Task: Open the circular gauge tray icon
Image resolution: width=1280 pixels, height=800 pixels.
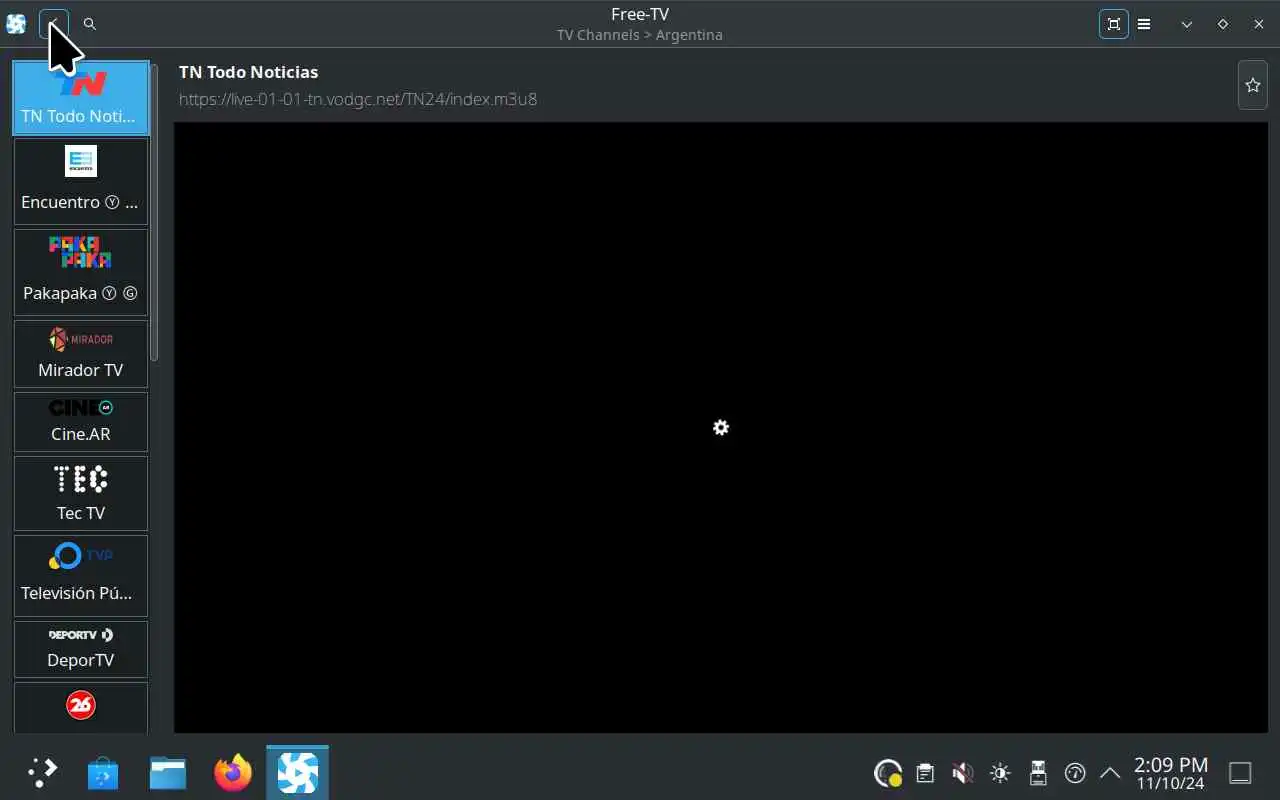Action: click(1075, 773)
